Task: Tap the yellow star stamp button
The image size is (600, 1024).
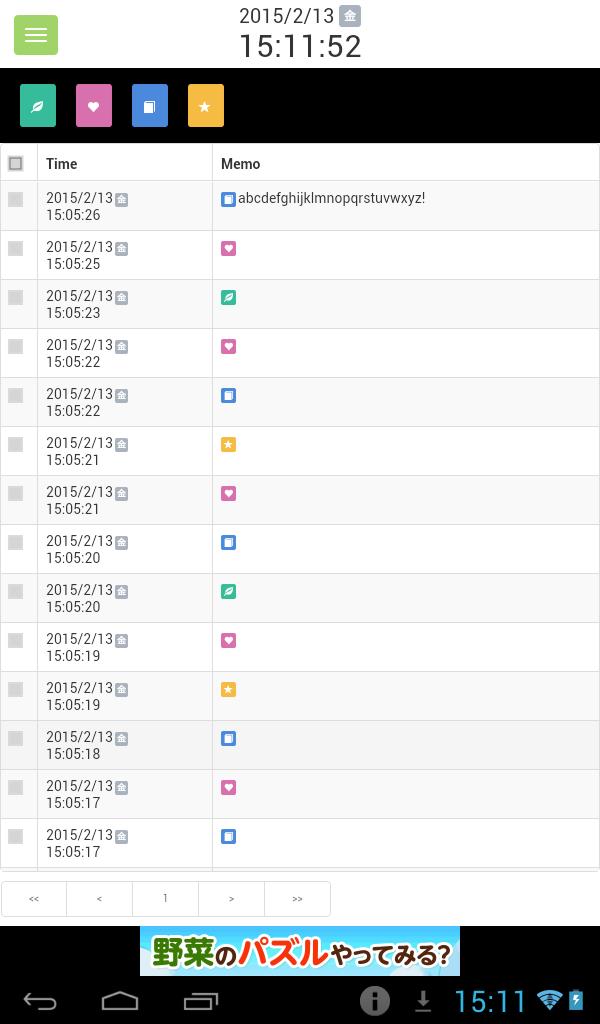Action: (x=206, y=105)
